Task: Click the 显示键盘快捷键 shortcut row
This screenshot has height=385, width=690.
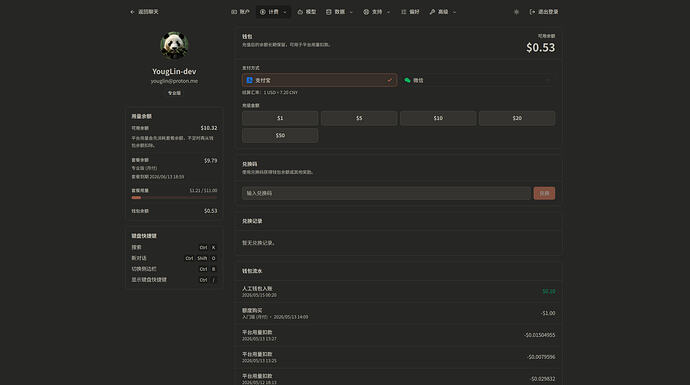Action: click(174, 280)
